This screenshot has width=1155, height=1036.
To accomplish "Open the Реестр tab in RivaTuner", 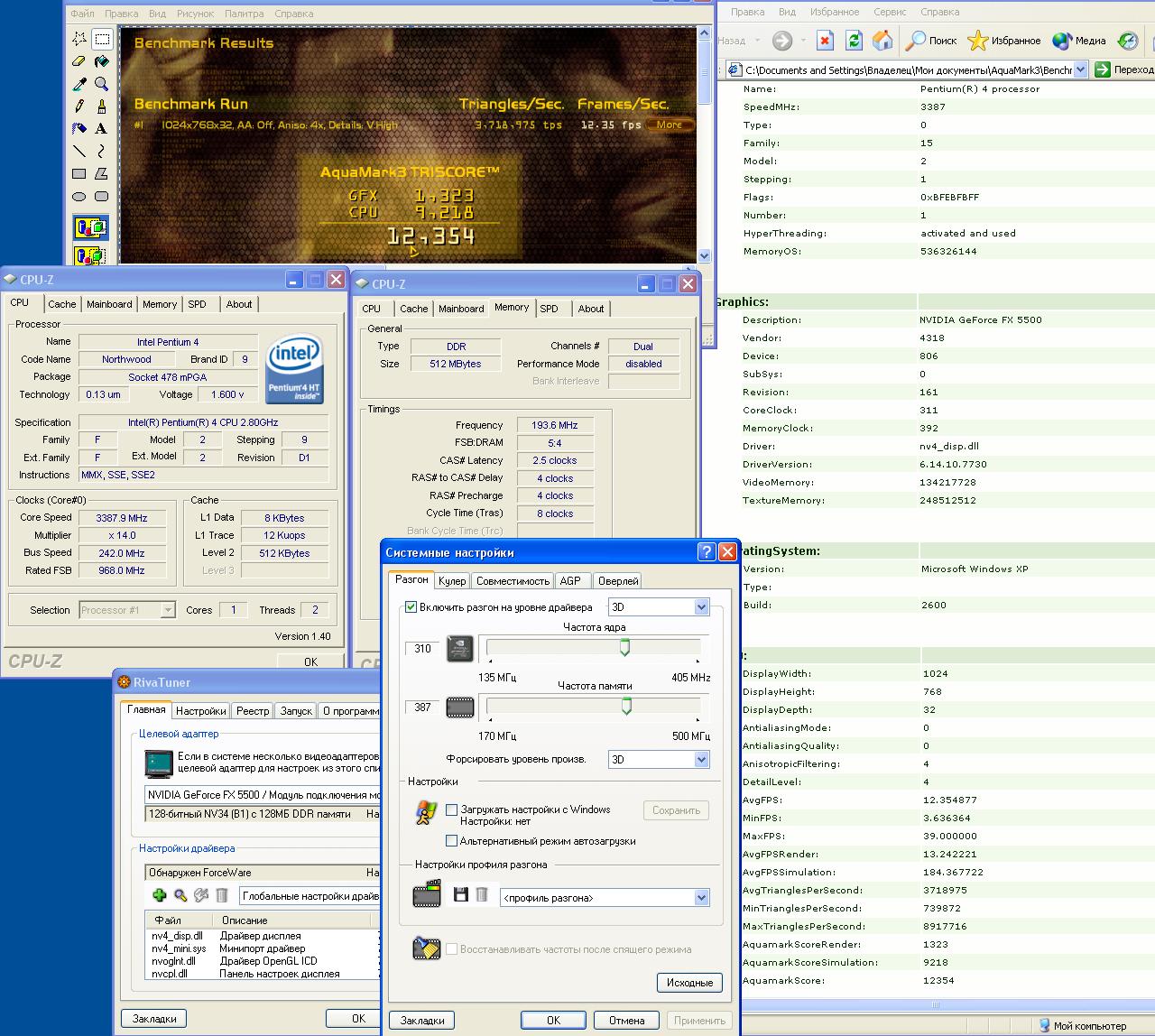I will pos(253,711).
